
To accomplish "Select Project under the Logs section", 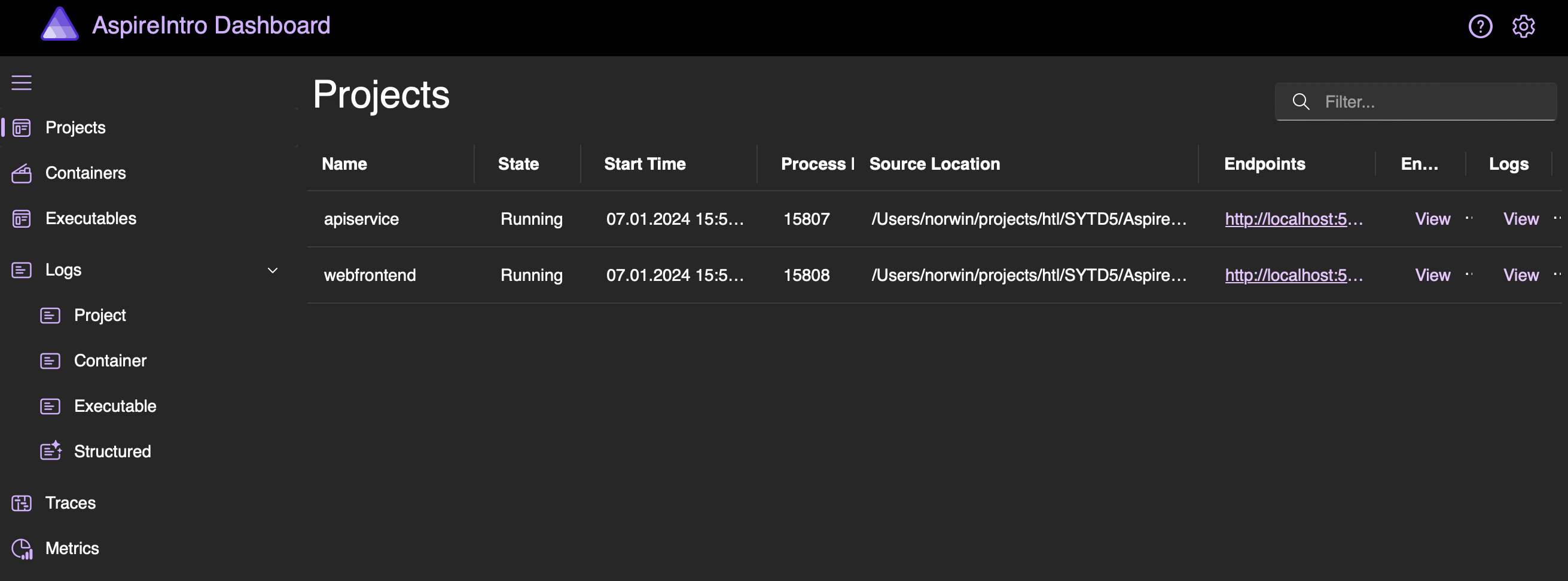I will [99, 315].
